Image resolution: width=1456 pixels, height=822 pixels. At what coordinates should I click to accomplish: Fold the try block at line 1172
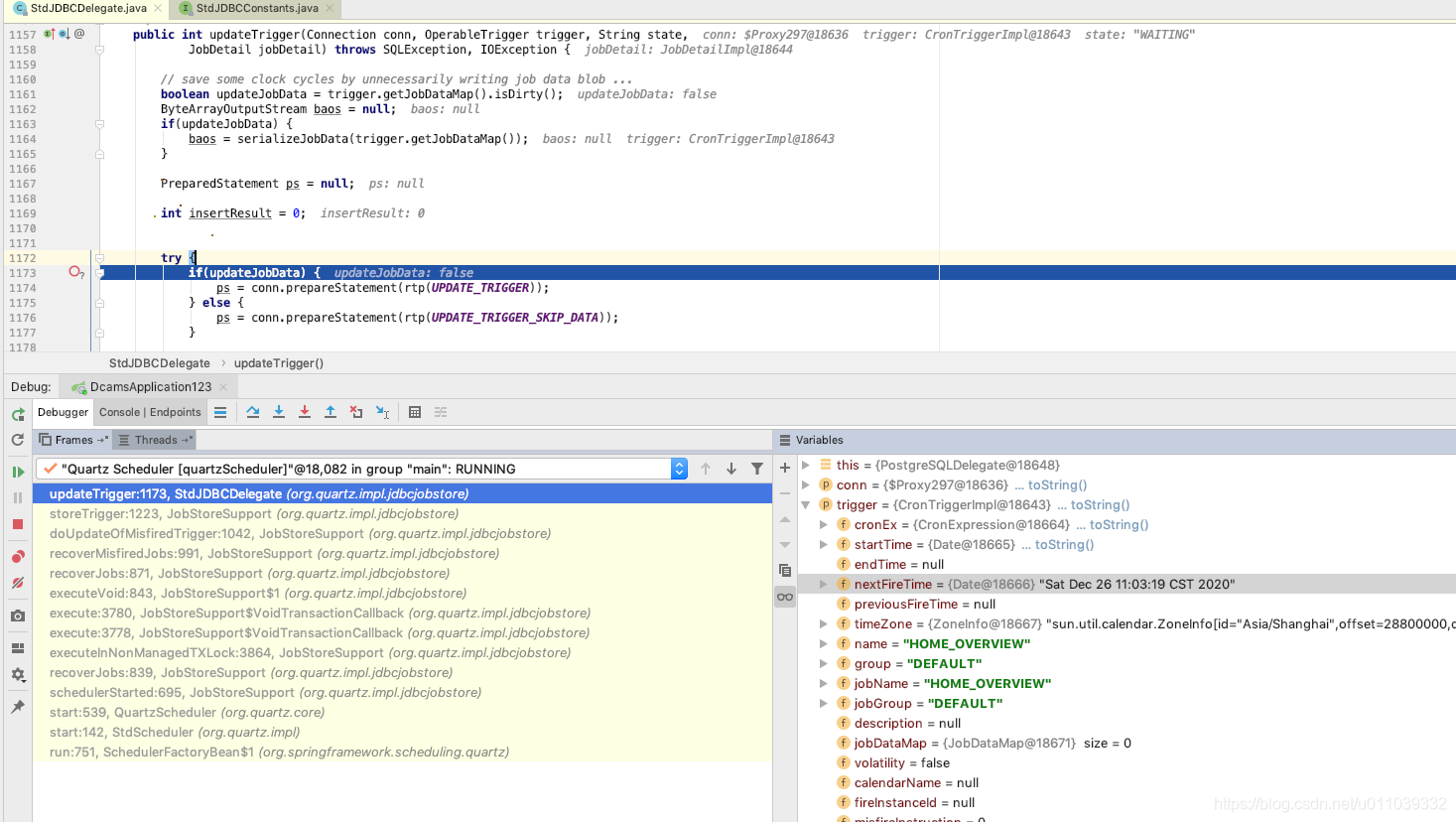click(x=99, y=258)
